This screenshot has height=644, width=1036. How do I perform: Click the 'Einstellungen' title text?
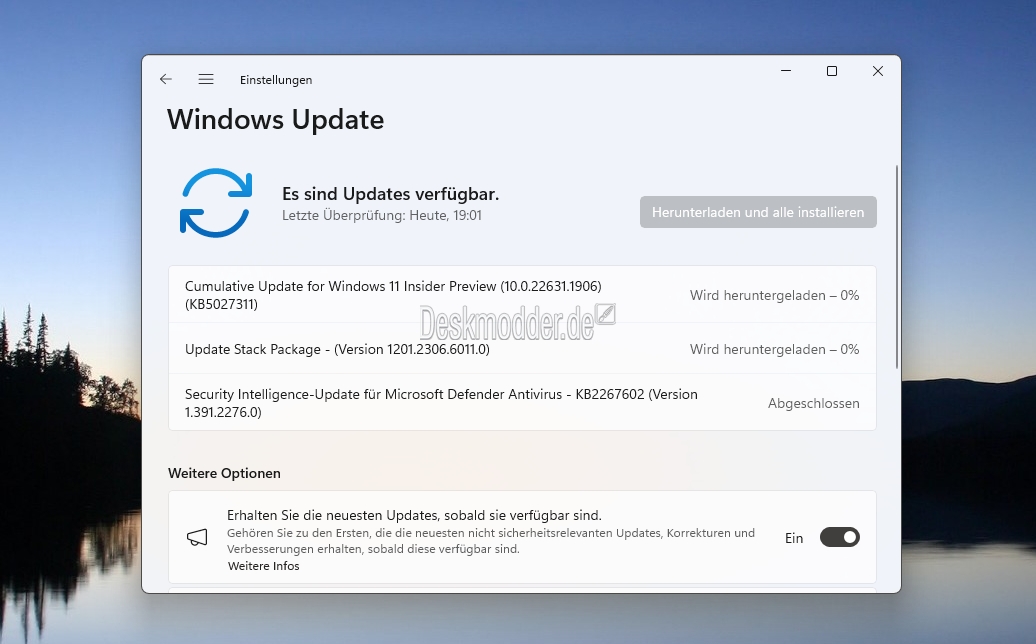(x=276, y=80)
